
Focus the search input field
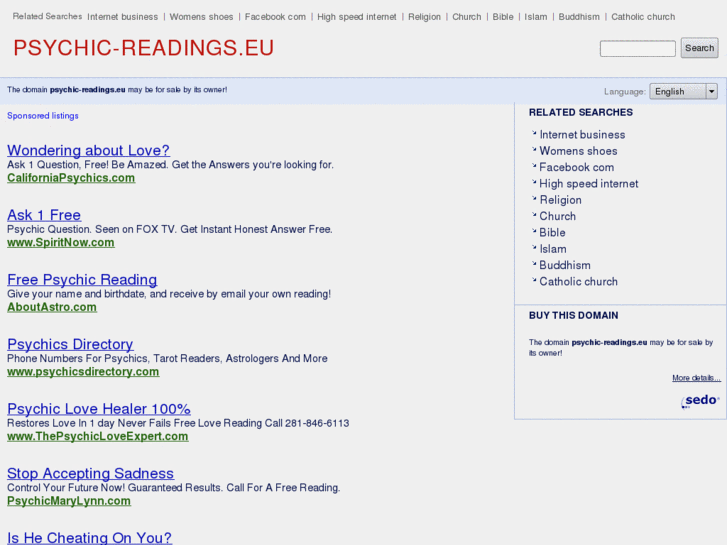click(x=638, y=49)
